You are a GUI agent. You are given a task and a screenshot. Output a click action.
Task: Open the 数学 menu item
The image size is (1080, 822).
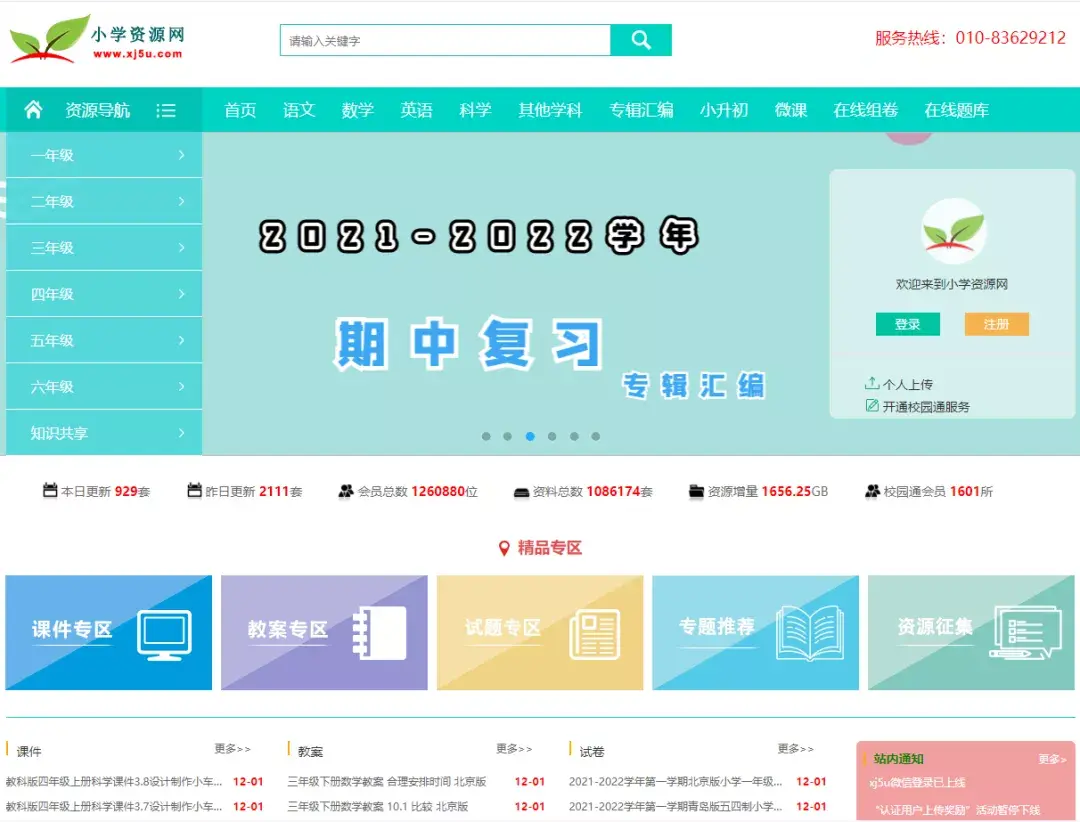[357, 110]
